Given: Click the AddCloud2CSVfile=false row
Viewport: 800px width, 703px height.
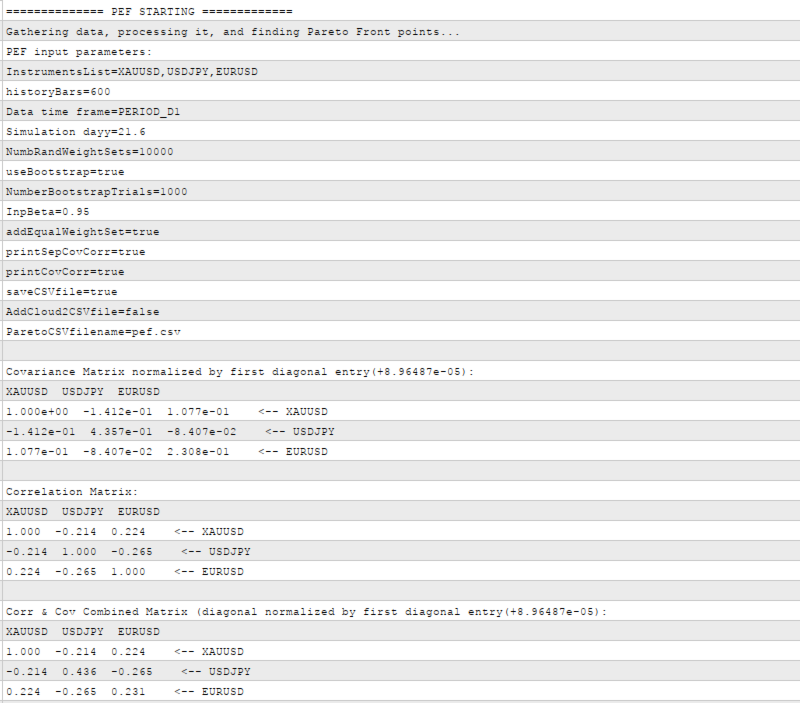Looking at the screenshot, I should click(401, 311).
